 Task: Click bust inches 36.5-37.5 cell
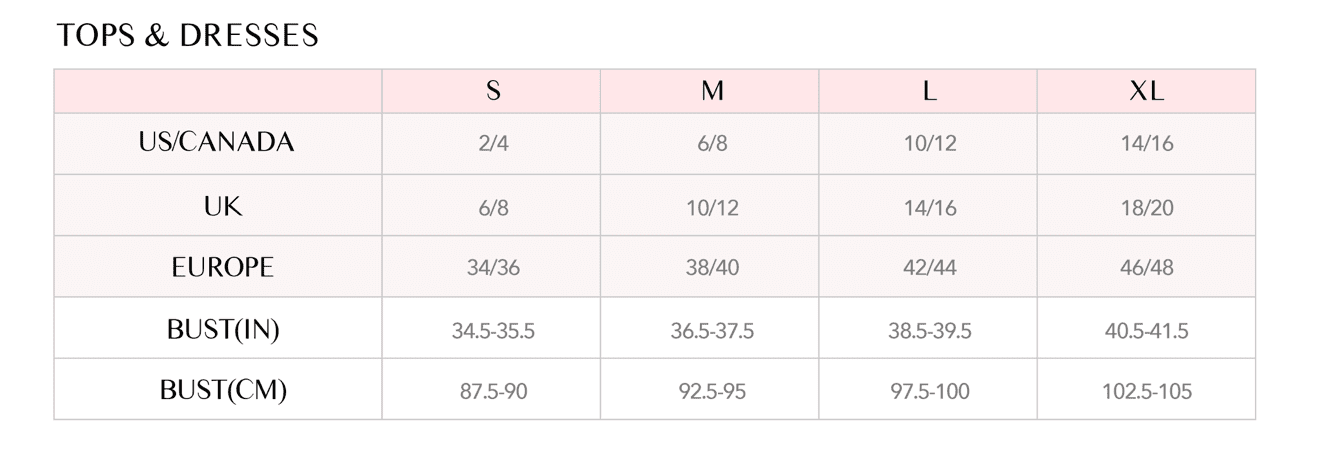coord(711,330)
